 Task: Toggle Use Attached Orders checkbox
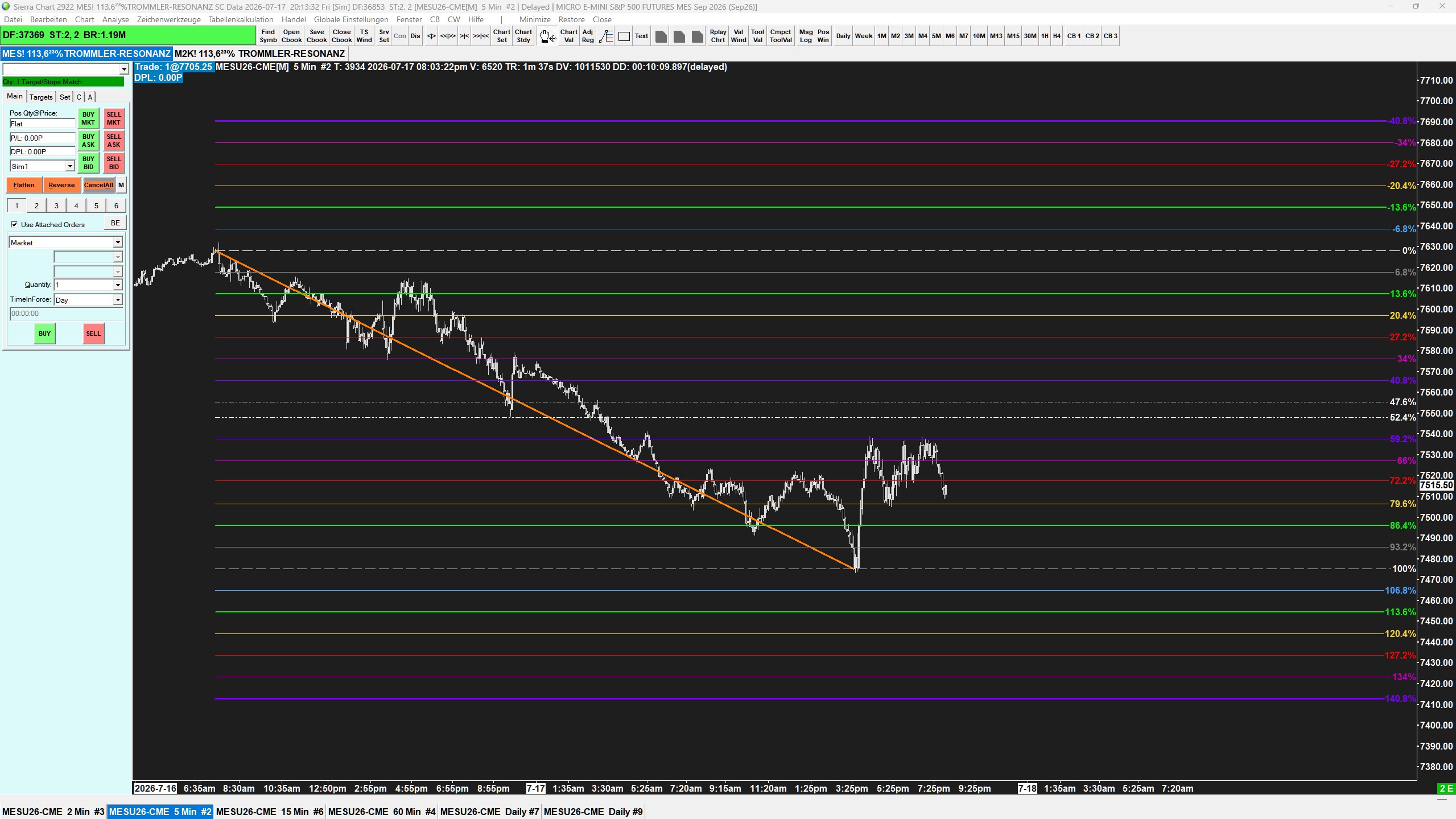click(14, 224)
